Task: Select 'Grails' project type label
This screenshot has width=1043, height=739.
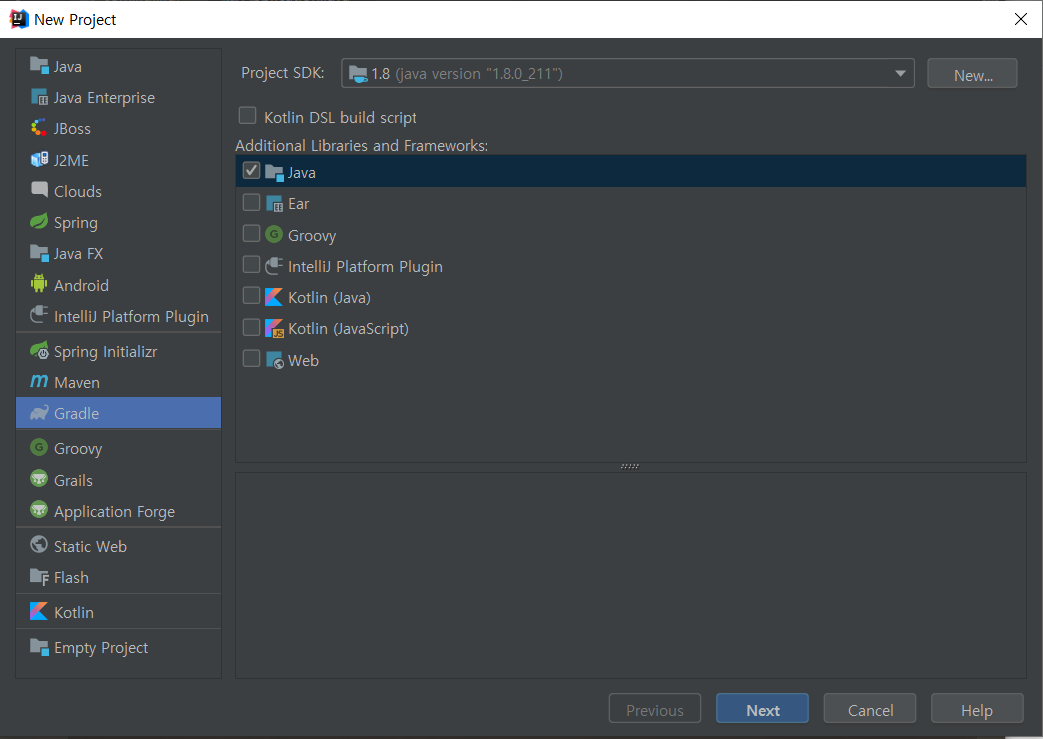Action: click(x=73, y=480)
